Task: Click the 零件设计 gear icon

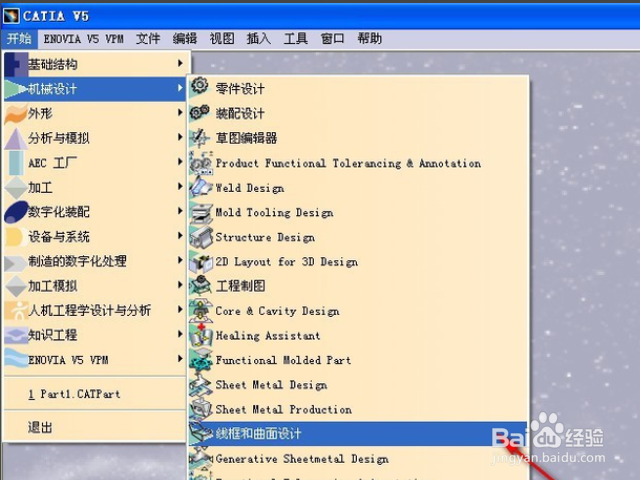Action: 200,86
